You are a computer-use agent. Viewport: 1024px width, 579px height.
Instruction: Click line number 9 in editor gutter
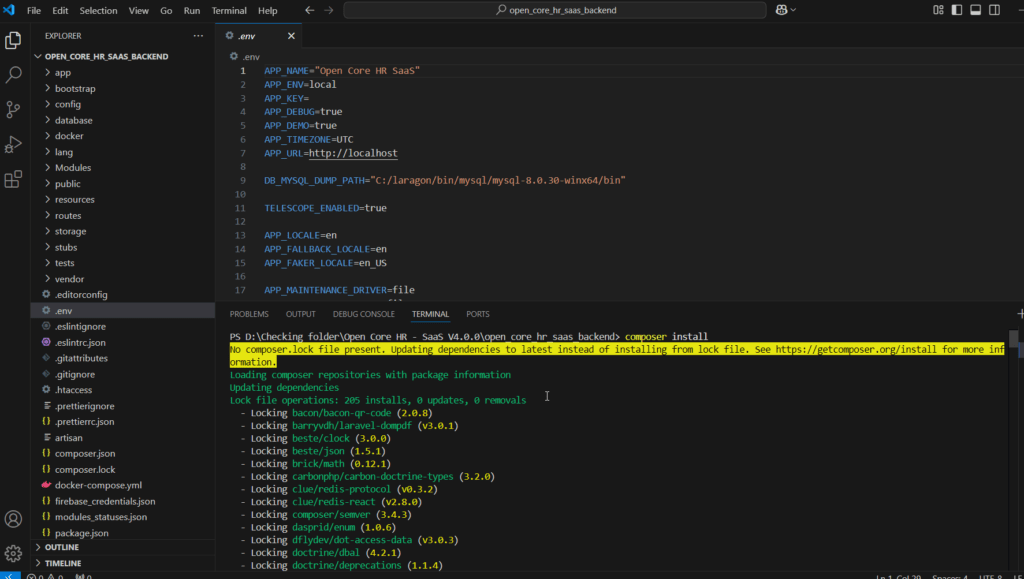click(243, 180)
